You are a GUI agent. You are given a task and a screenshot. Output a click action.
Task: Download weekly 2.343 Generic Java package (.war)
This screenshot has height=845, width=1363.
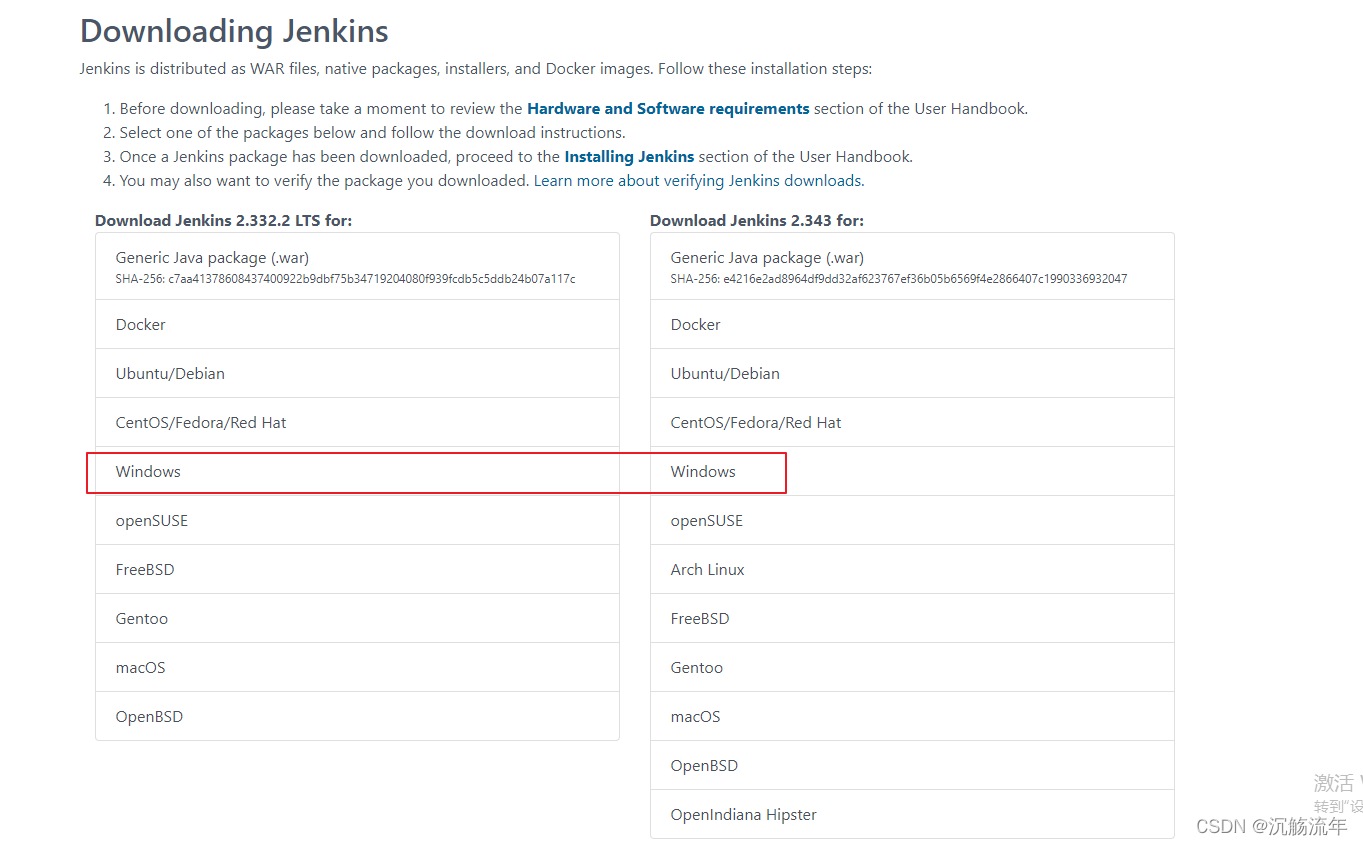point(912,267)
